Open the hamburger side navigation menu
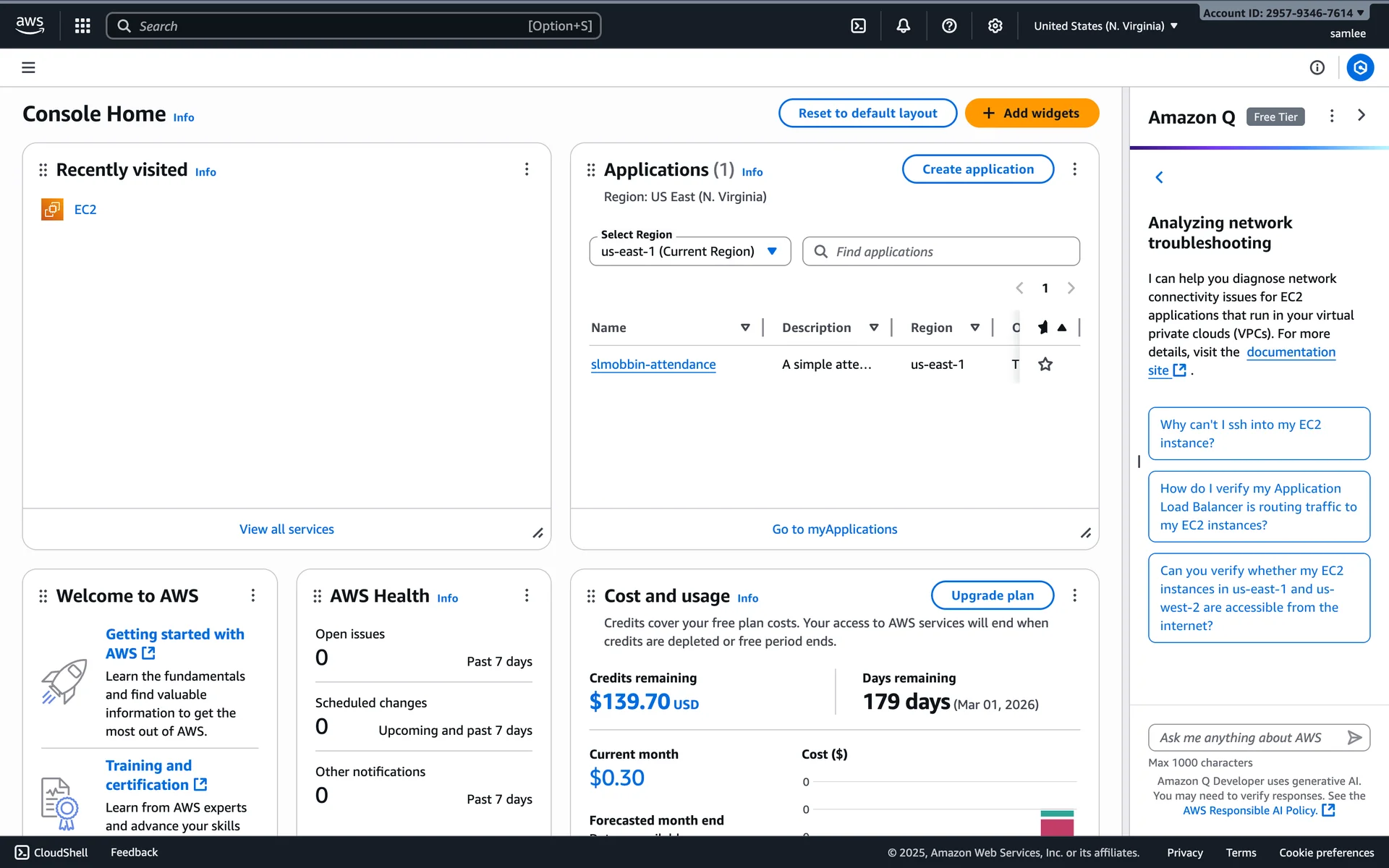The width and height of the screenshot is (1389, 868). (x=28, y=67)
